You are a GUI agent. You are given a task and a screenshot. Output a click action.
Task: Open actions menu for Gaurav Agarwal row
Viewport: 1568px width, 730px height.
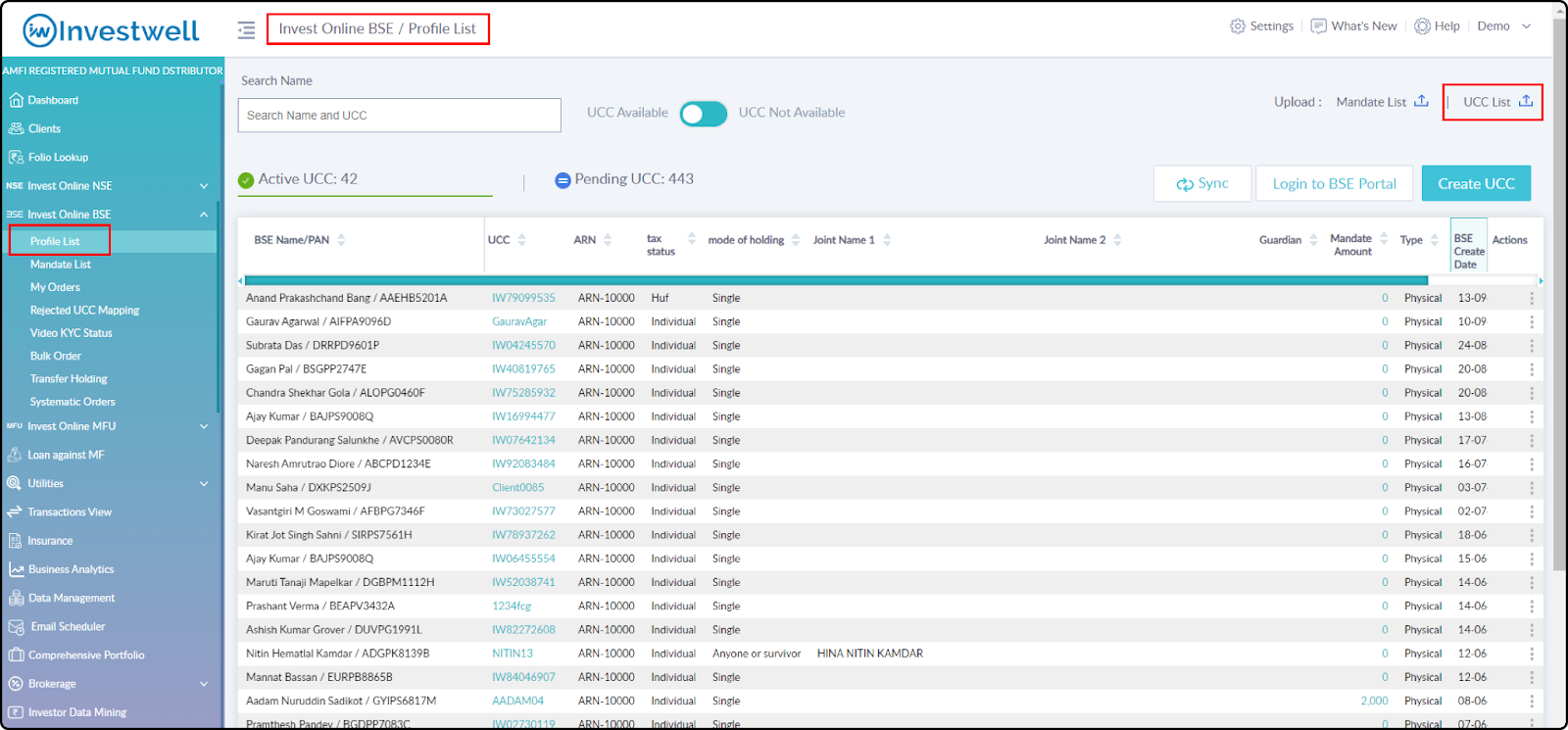[1531, 321]
